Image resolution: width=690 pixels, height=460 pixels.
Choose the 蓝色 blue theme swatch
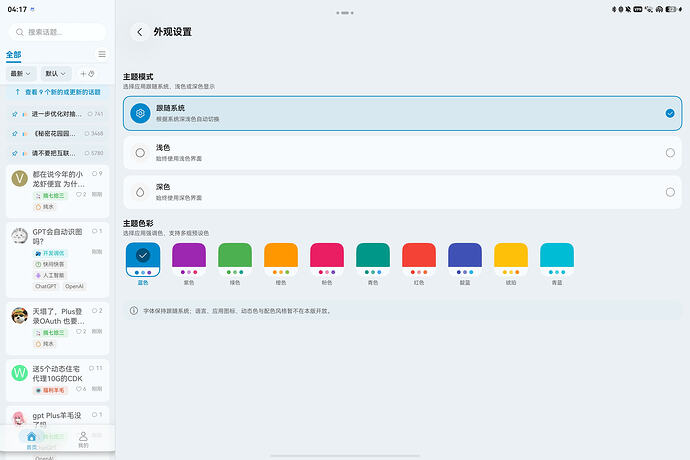pos(143,260)
